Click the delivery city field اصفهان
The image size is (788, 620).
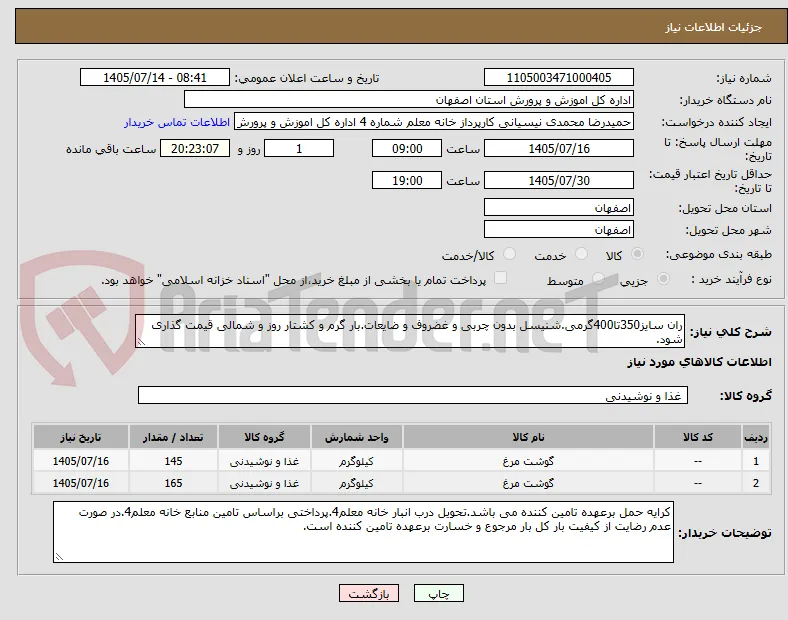(559, 229)
